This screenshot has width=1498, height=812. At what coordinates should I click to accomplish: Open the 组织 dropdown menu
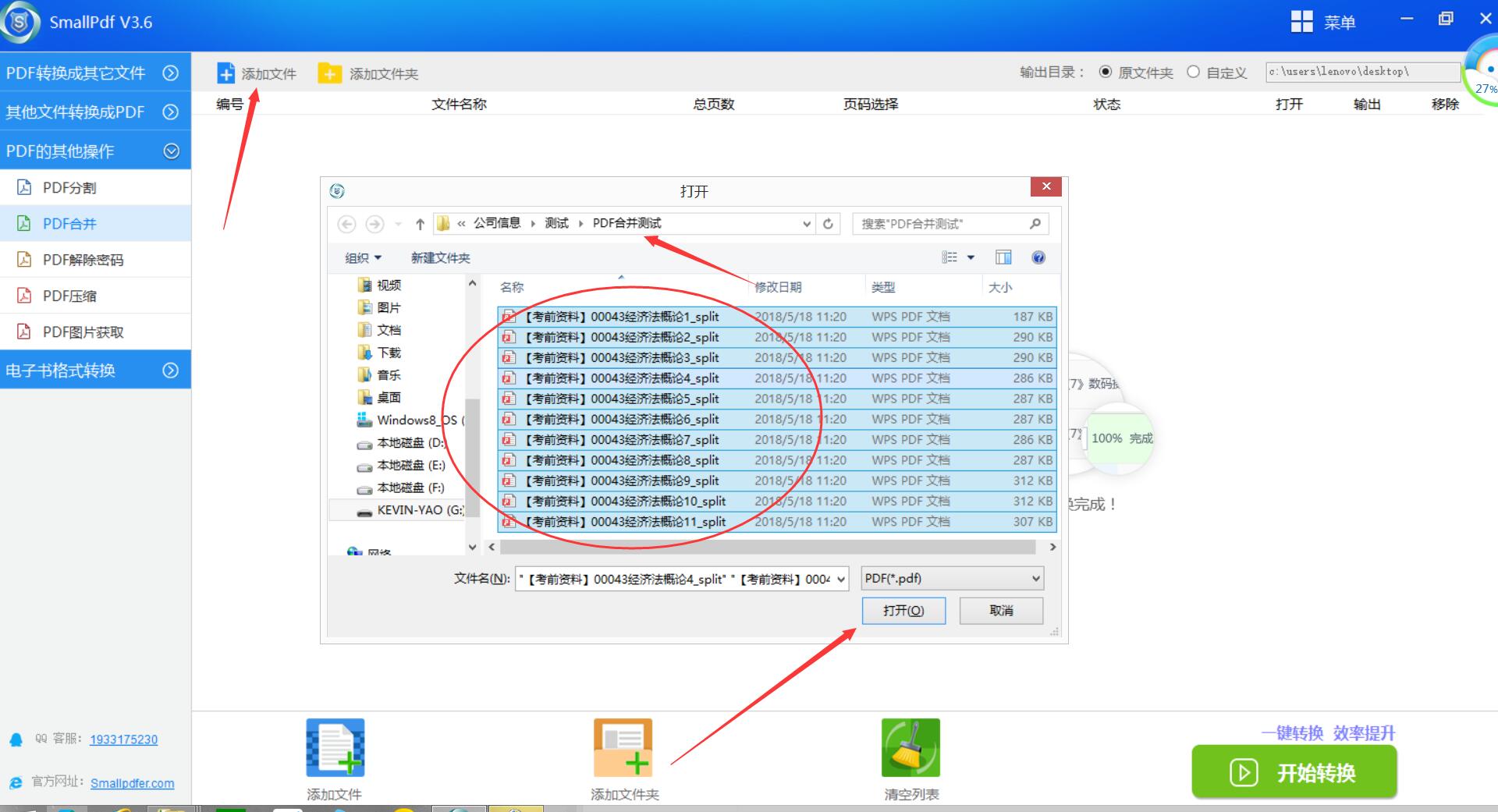(x=363, y=258)
